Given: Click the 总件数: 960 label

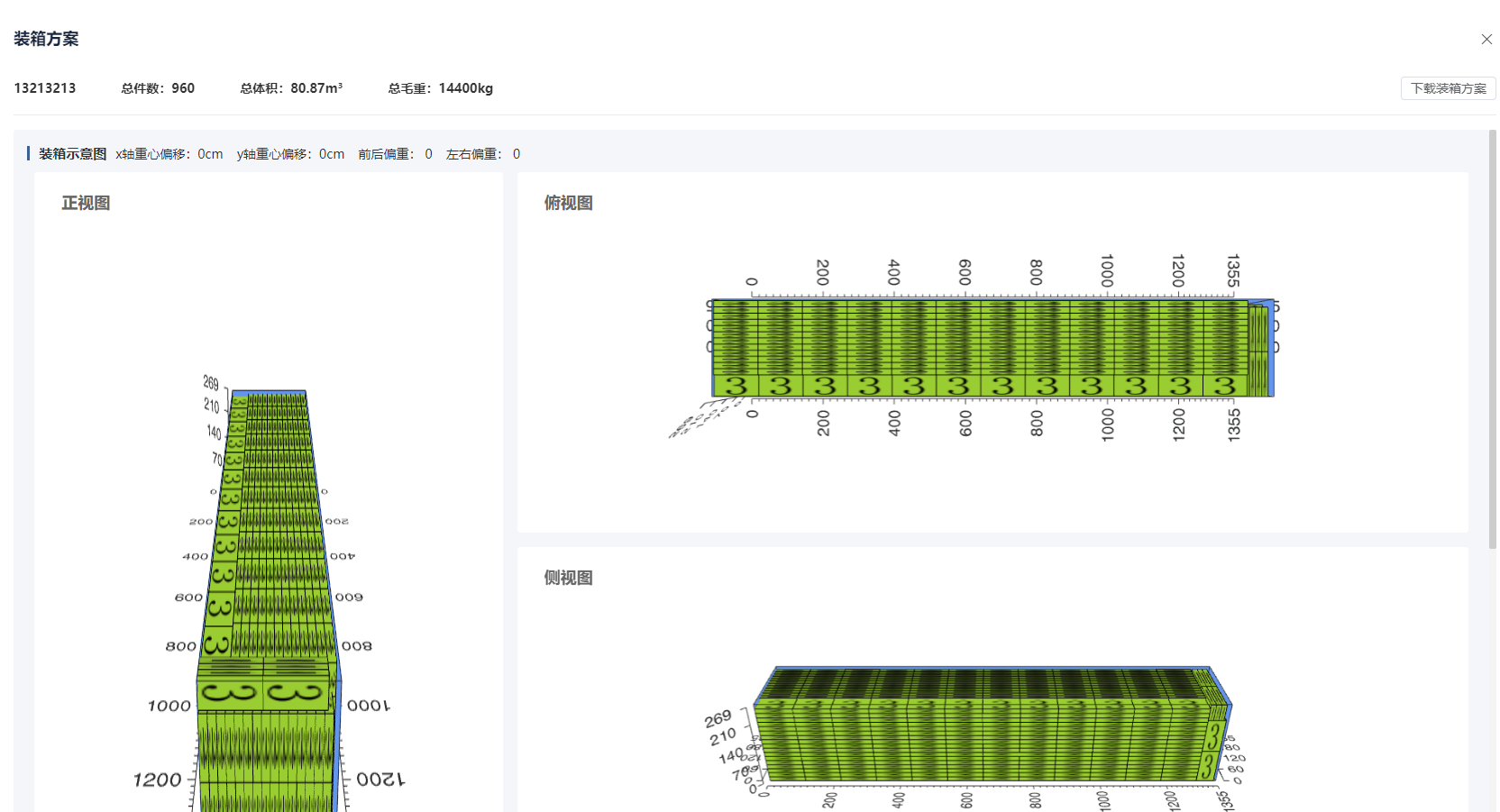Looking at the screenshot, I should [158, 88].
